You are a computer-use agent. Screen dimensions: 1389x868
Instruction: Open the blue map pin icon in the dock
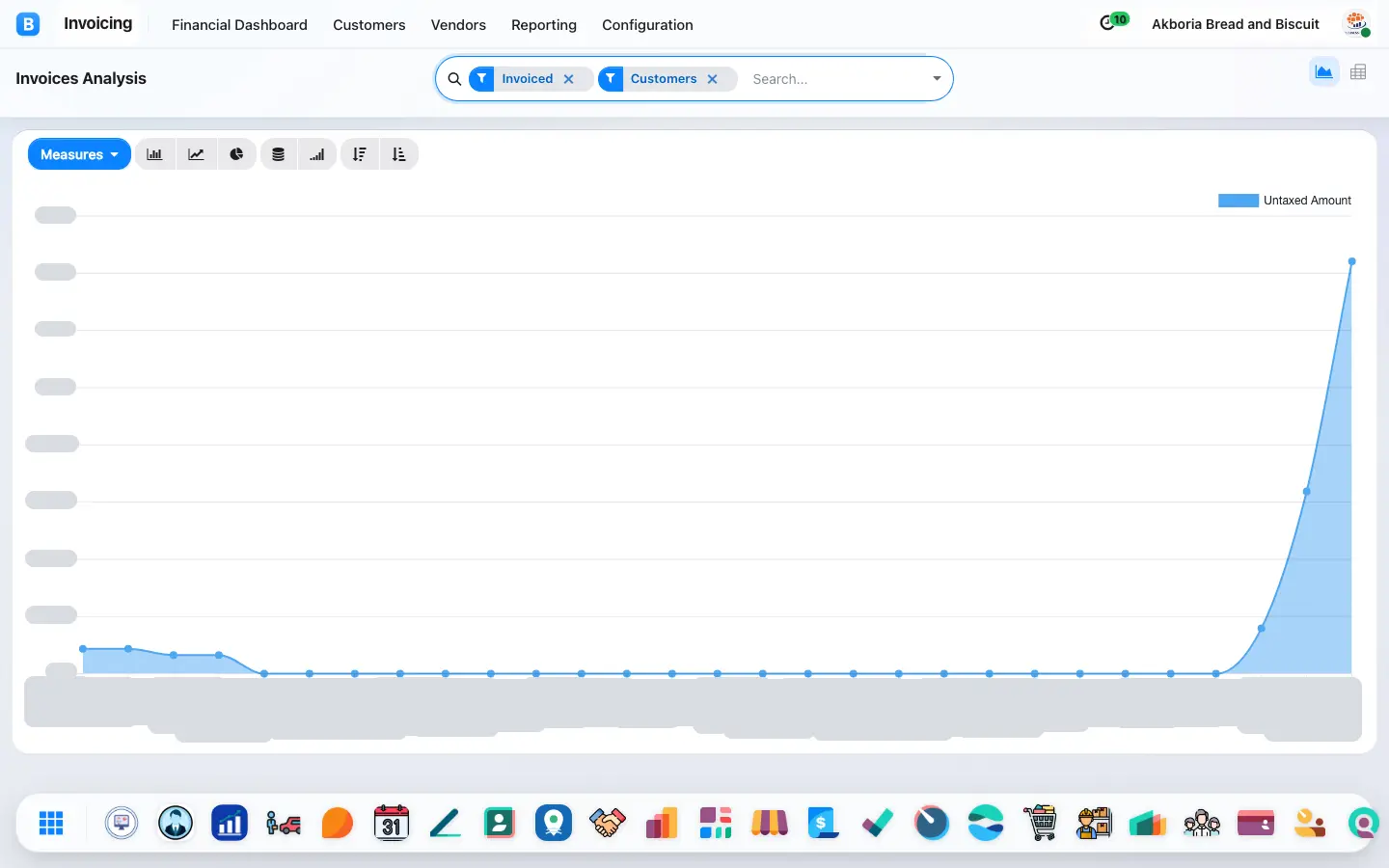click(554, 823)
